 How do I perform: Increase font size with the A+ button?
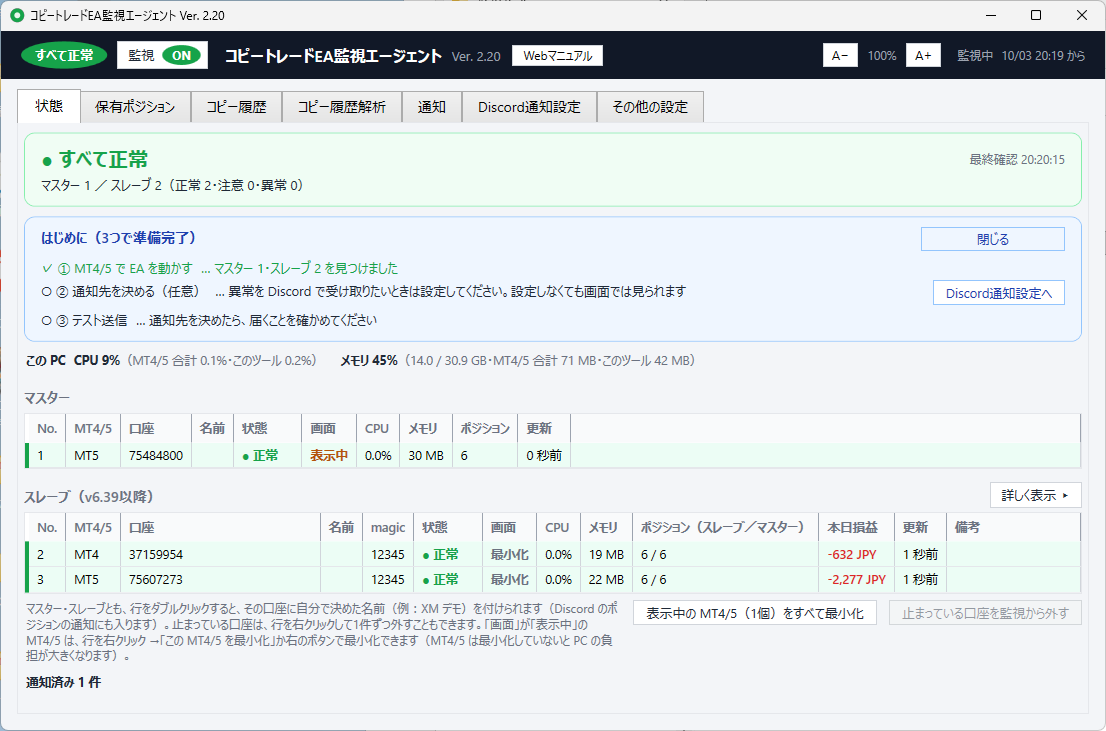tap(923, 56)
